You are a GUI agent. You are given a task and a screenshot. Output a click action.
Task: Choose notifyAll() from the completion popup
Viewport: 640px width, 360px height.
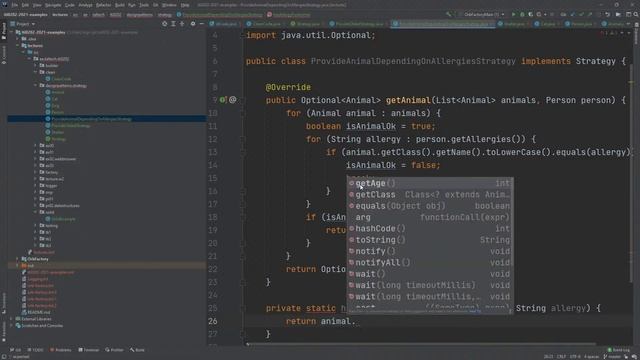(430, 263)
